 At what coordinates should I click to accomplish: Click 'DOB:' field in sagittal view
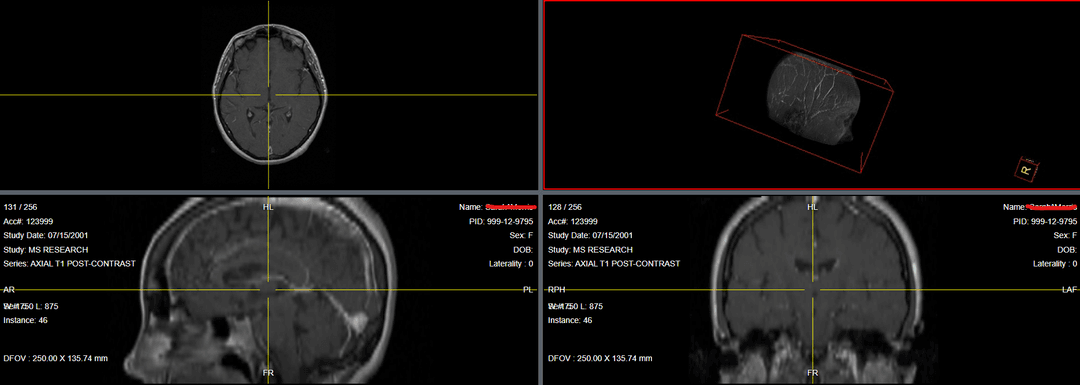[x=523, y=250]
